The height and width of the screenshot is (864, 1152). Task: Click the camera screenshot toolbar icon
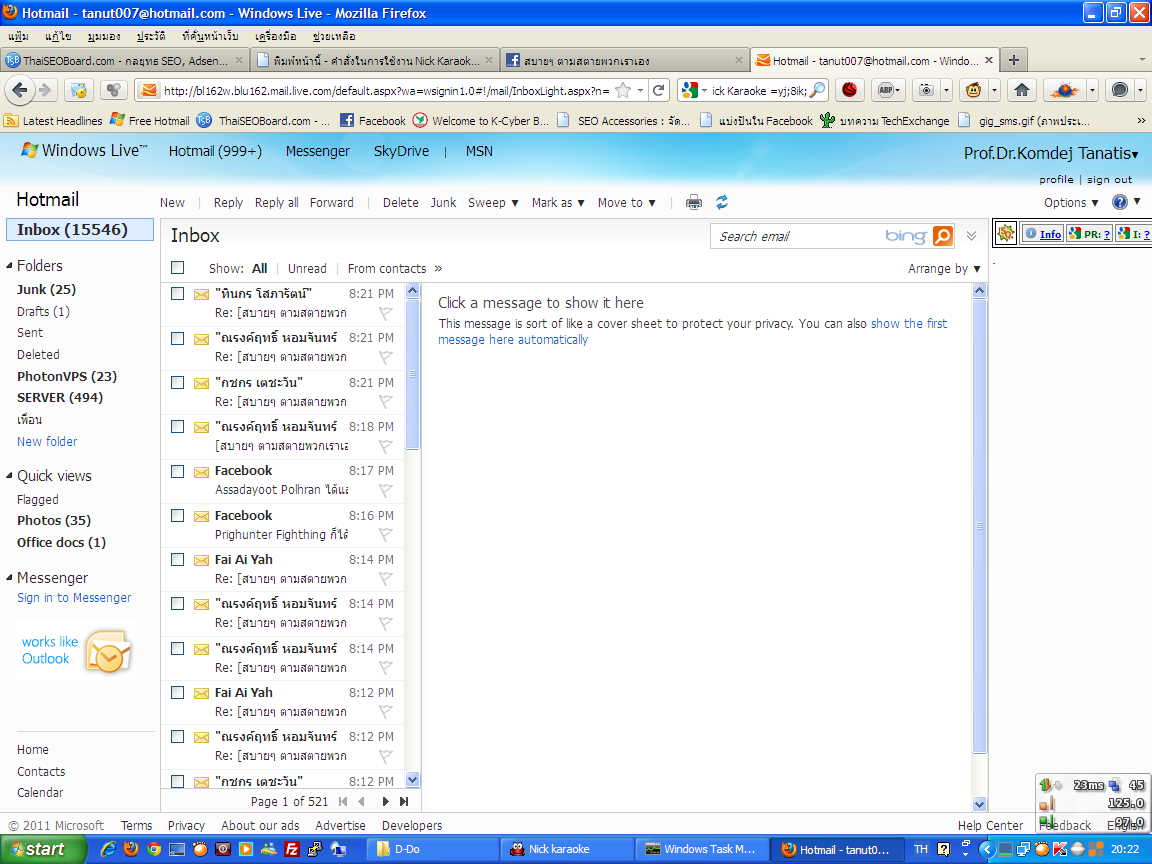(927, 90)
